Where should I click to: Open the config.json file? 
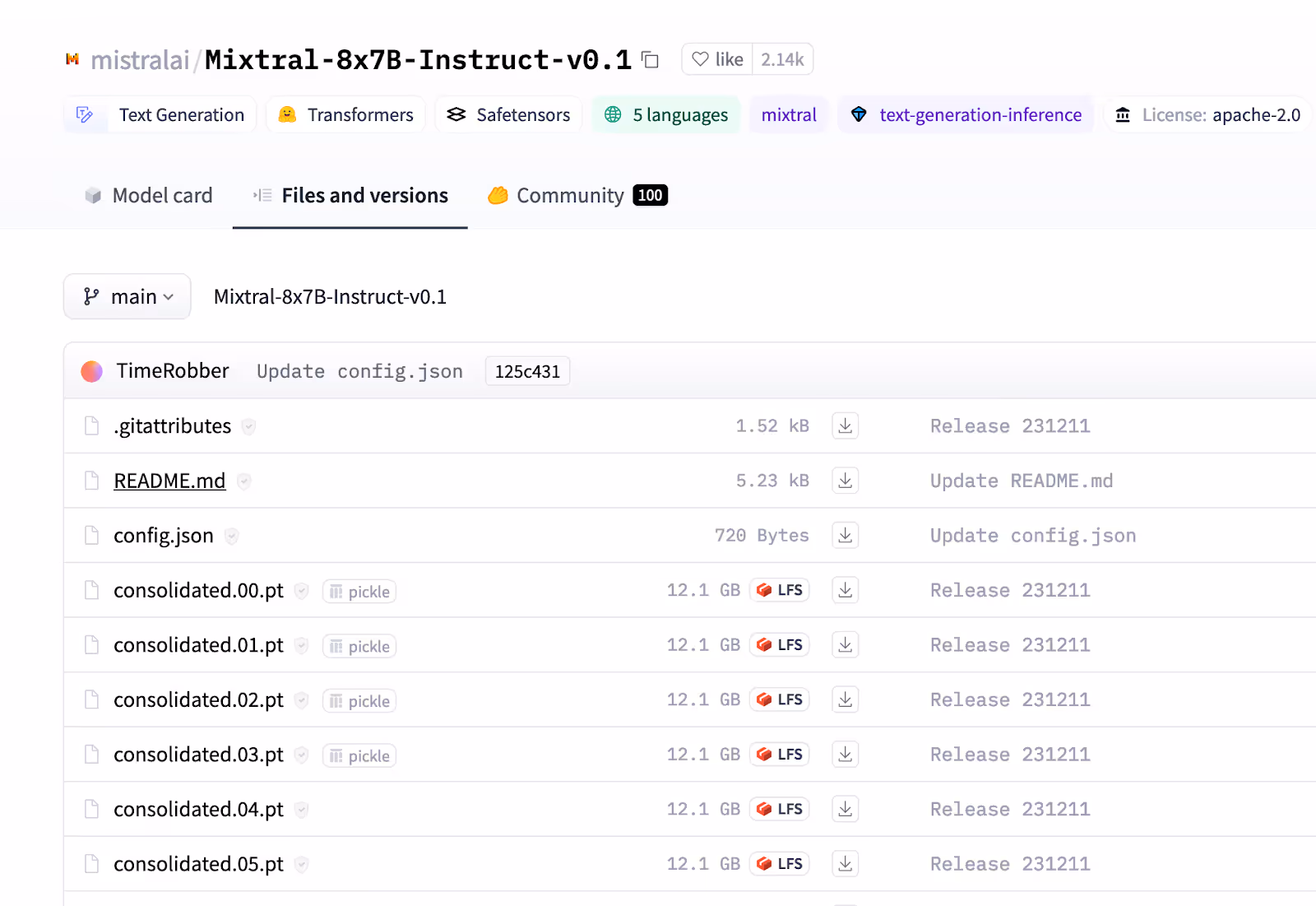pyautogui.click(x=164, y=536)
